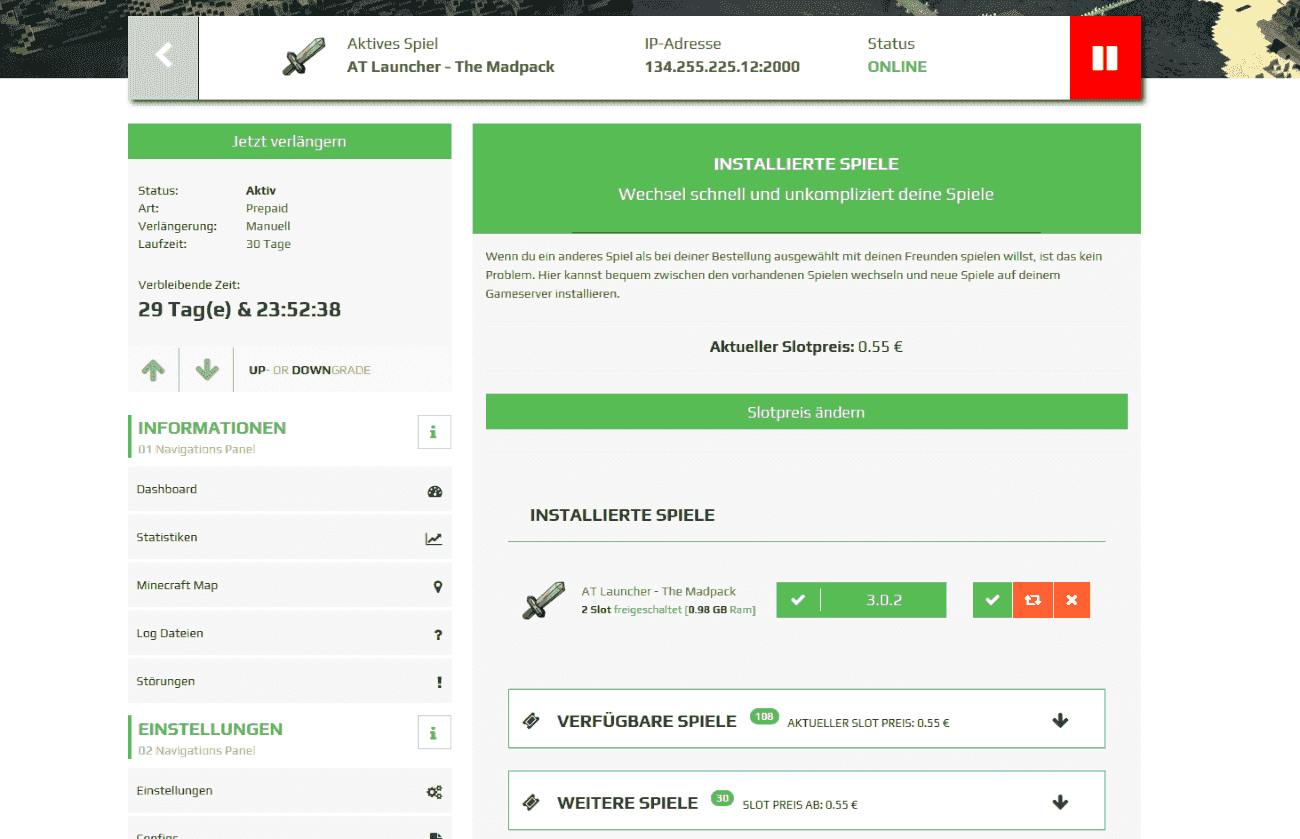Image resolution: width=1300 pixels, height=839 pixels.
Task: Click the sword icon beside Aktives Spiel
Action: pos(303,57)
